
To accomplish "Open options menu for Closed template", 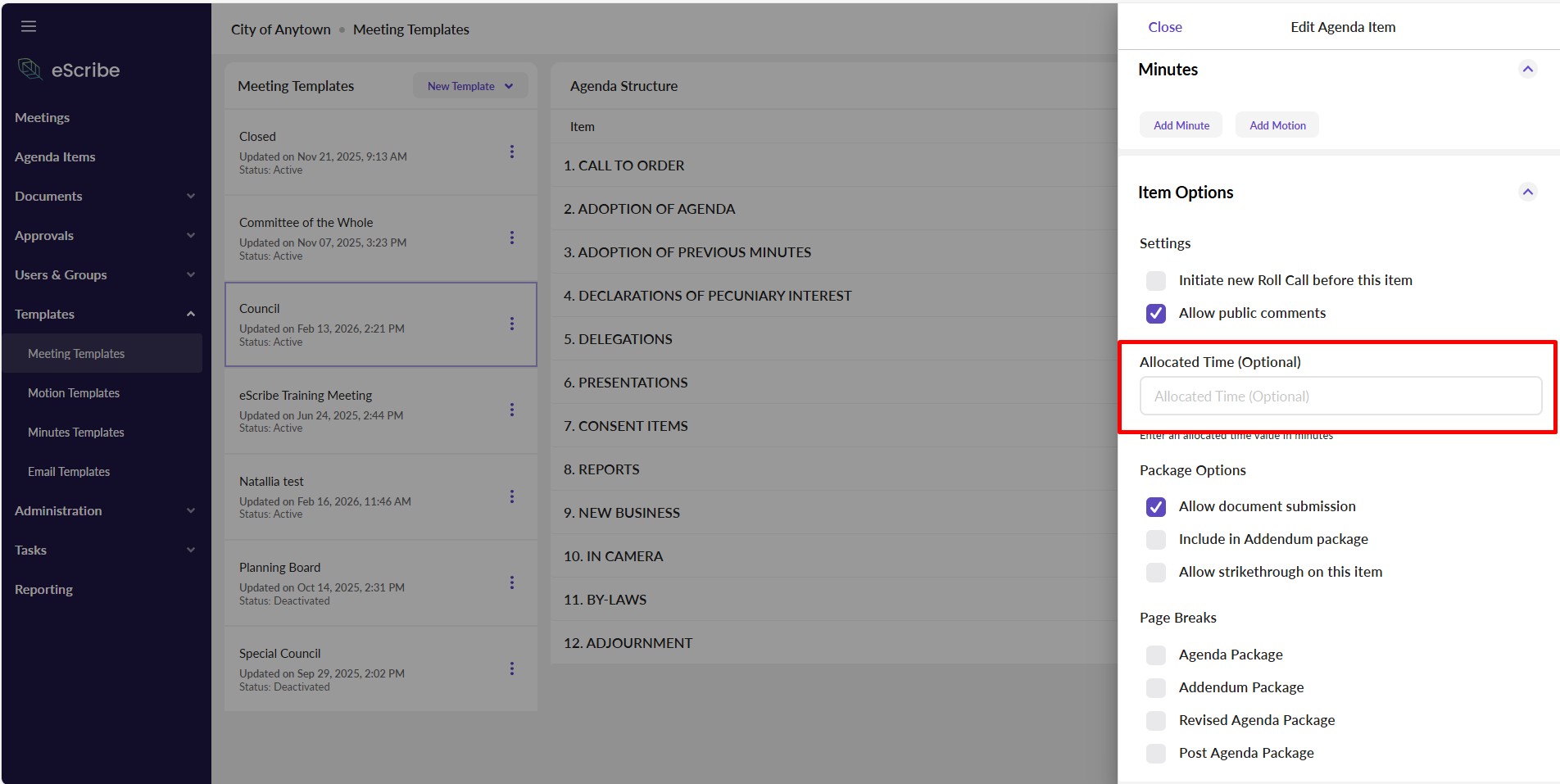I will [x=512, y=152].
